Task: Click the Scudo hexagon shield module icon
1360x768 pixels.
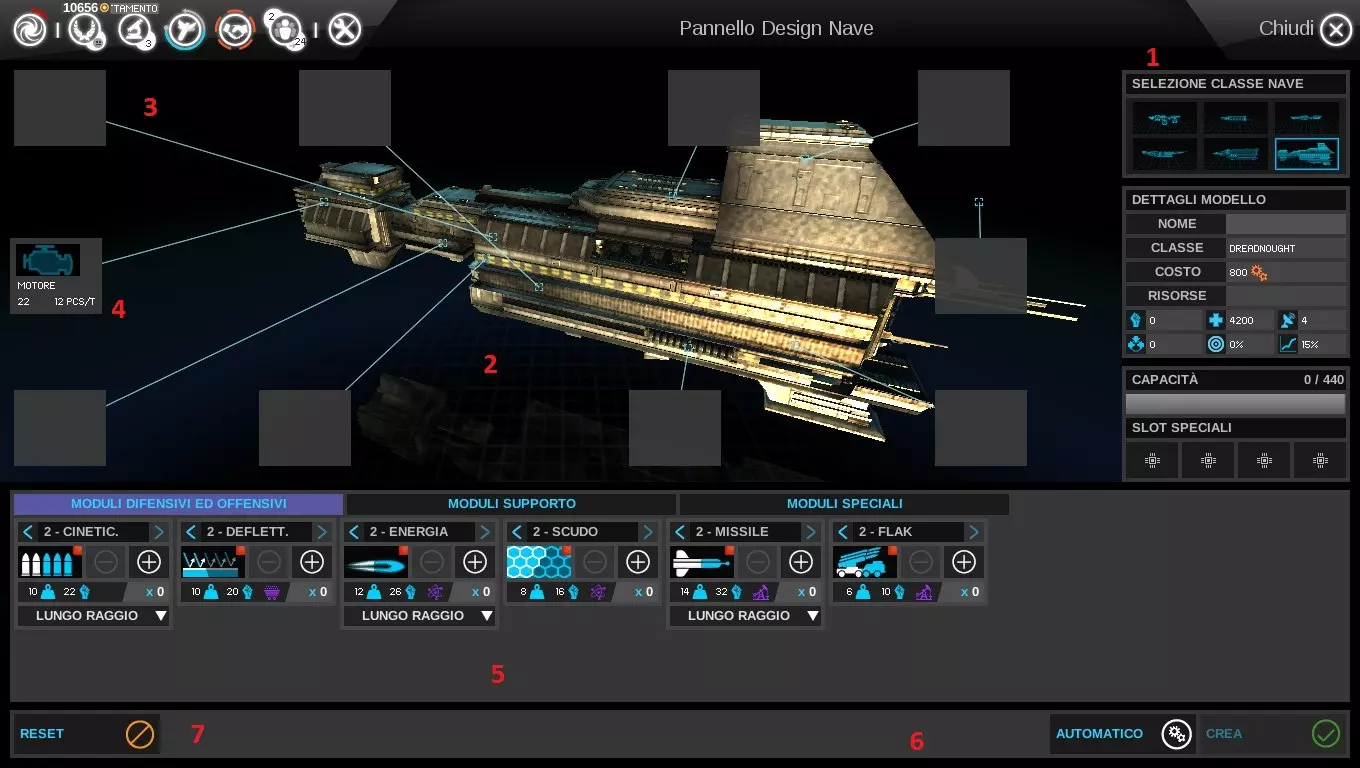Action: click(x=539, y=562)
